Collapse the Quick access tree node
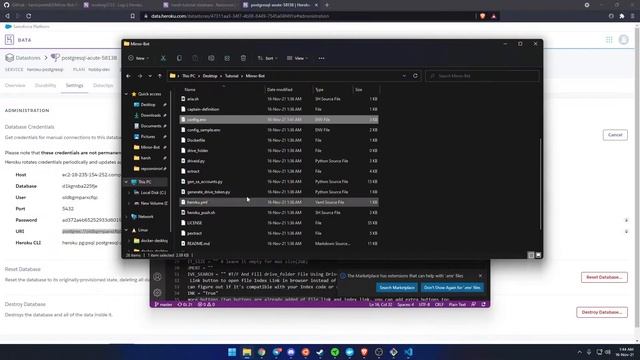This screenshot has height=360, width=640. point(126,94)
